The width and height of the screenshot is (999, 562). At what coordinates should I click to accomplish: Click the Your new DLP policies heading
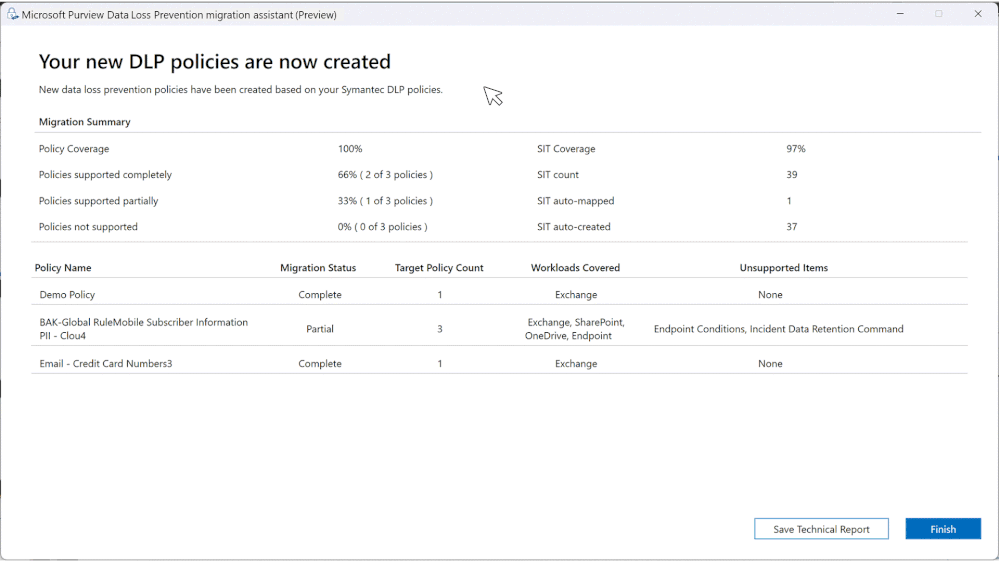215,62
